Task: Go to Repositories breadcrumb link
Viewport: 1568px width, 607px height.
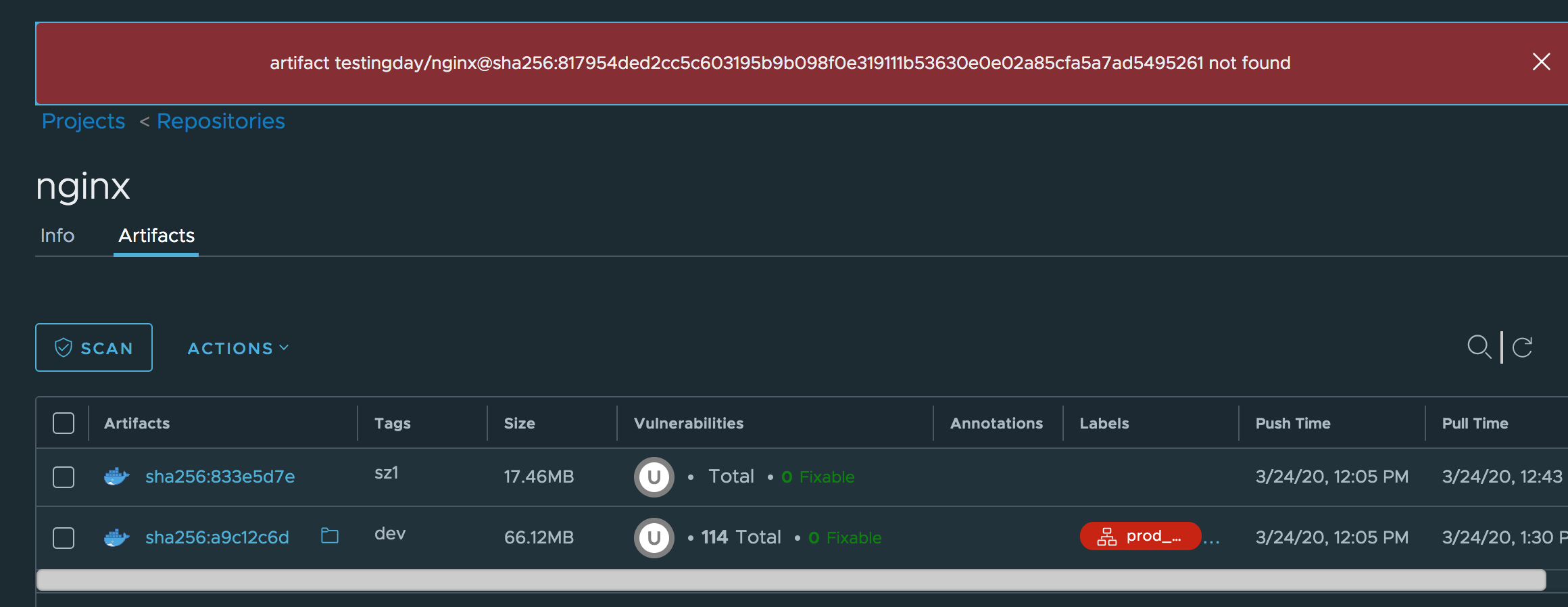Action: [x=220, y=121]
